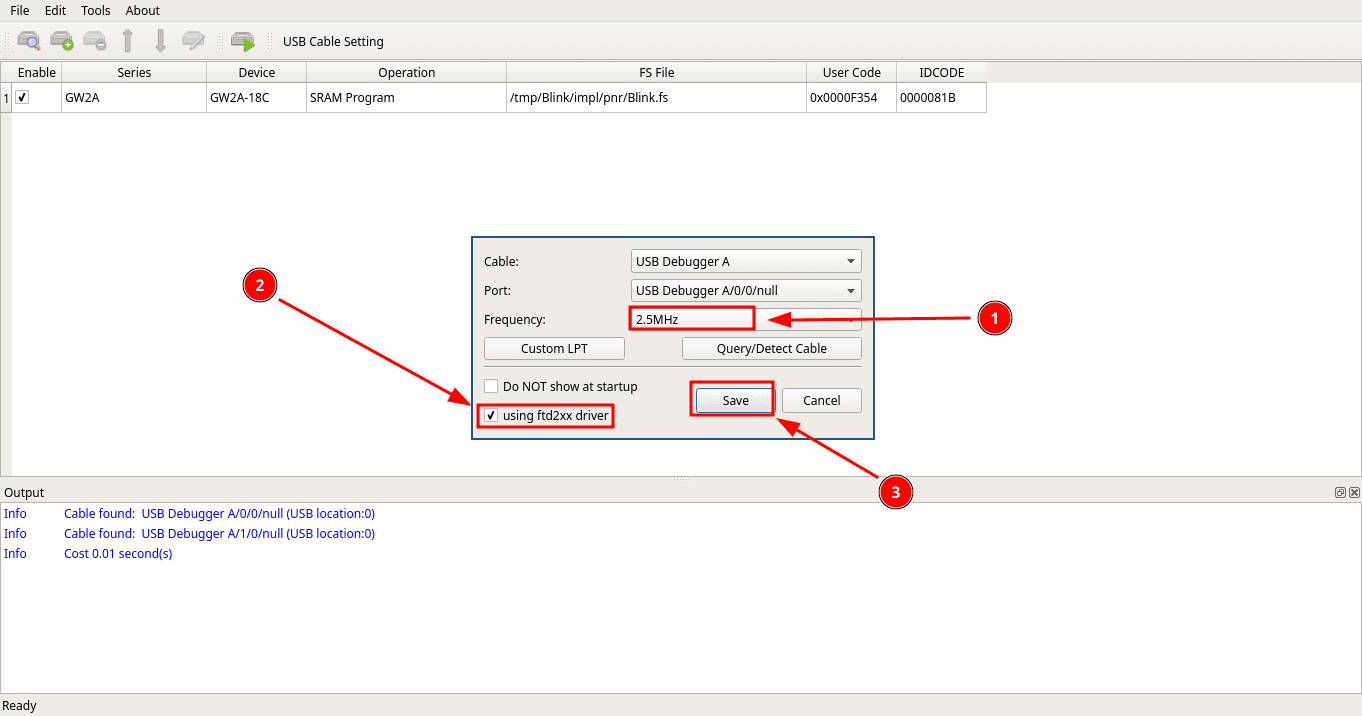Float the Output panel with its undock icon
This screenshot has width=1362, height=716.
tap(1340, 492)
